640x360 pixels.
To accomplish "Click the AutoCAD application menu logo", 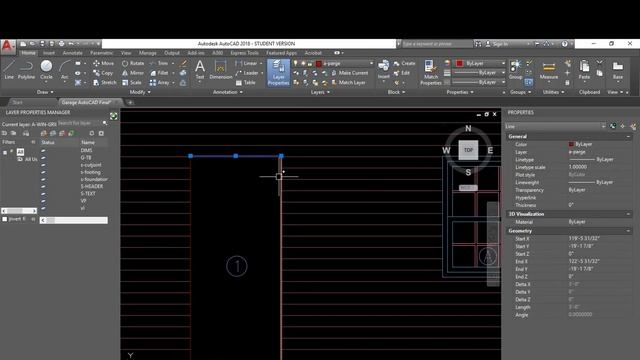I will (x=8, y=46).
